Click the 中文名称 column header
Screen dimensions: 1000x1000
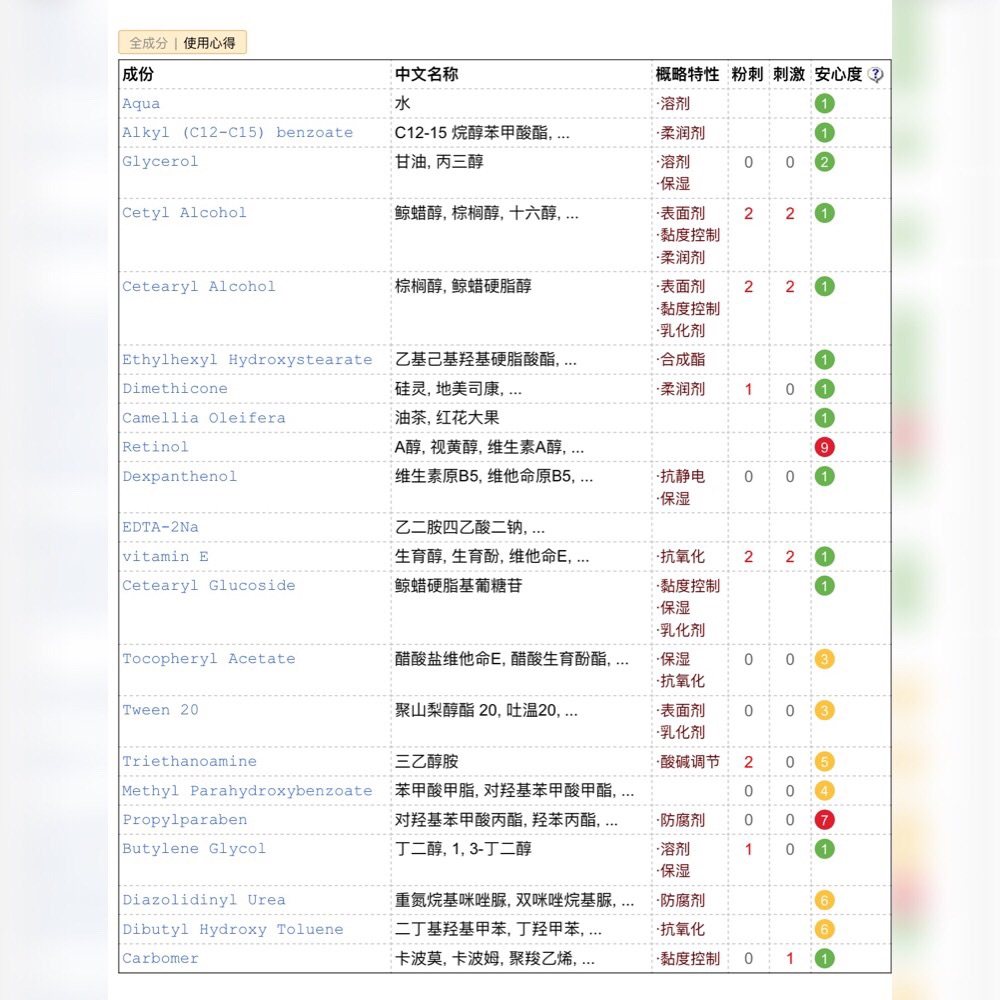[x=426, y=74]
